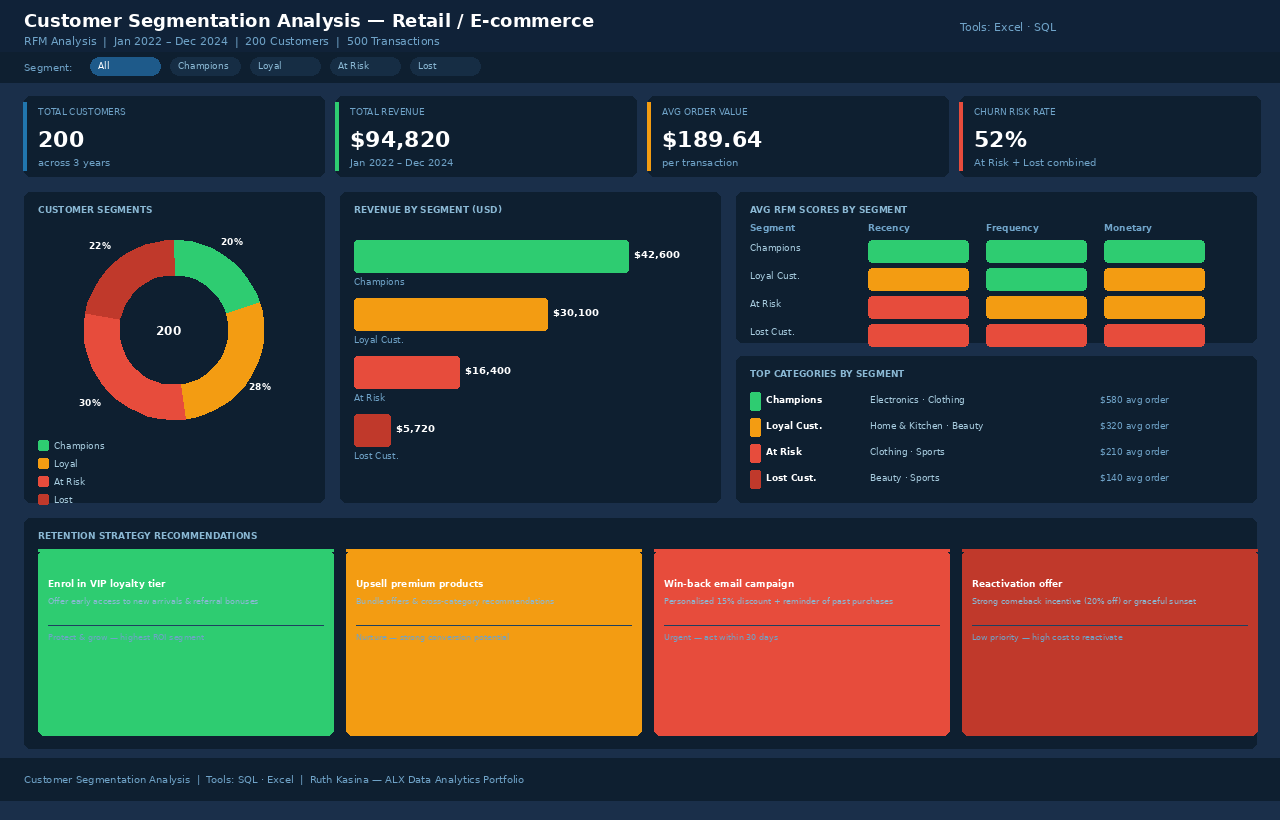The height and width of the screenshot is (820, 1280).
Task: Click the Loyal Cust. Frequency green cell
Action: tap(1036, 280)
